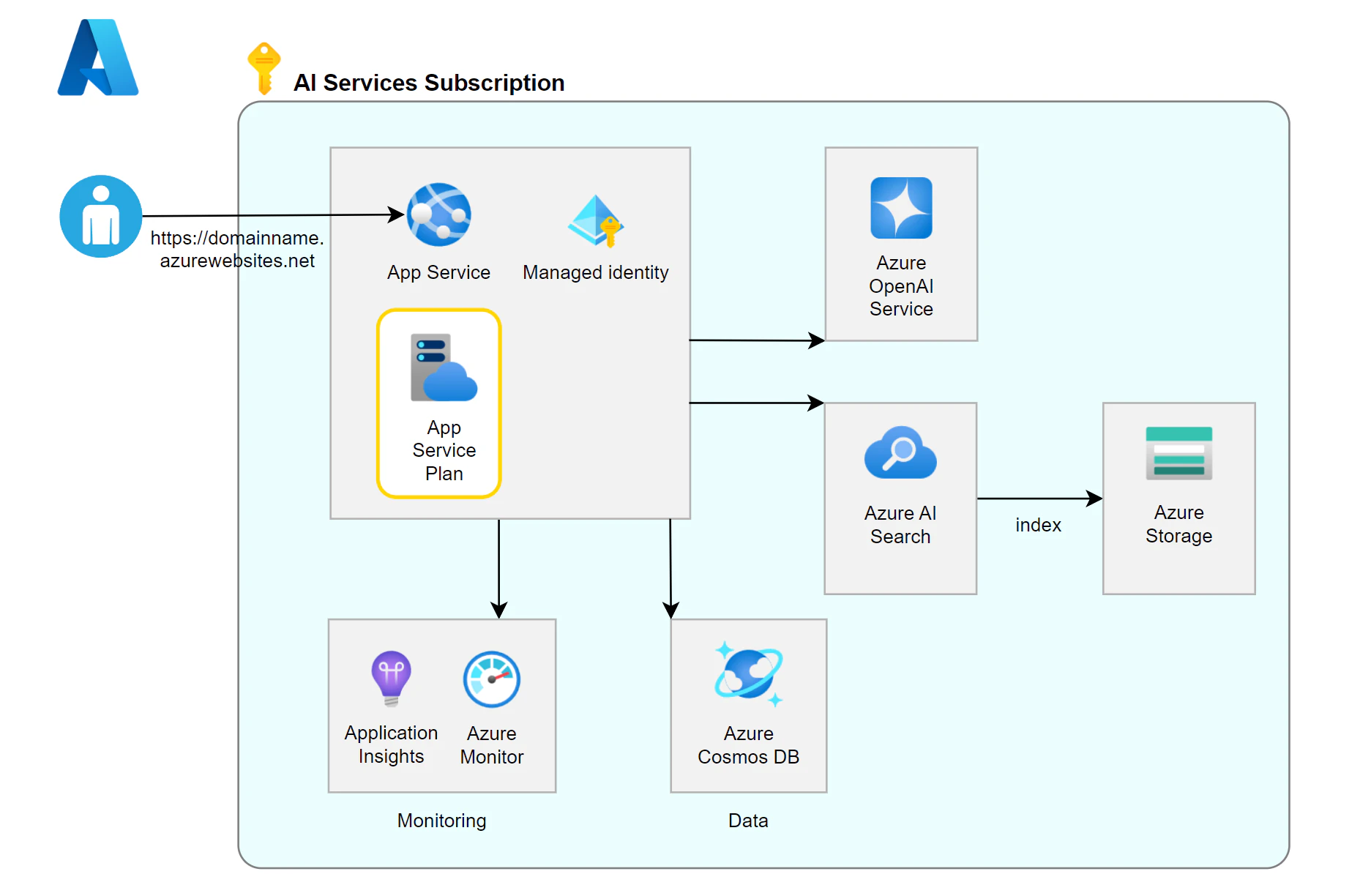
Task: Click the Azure logo
Action: pos(98,57)
